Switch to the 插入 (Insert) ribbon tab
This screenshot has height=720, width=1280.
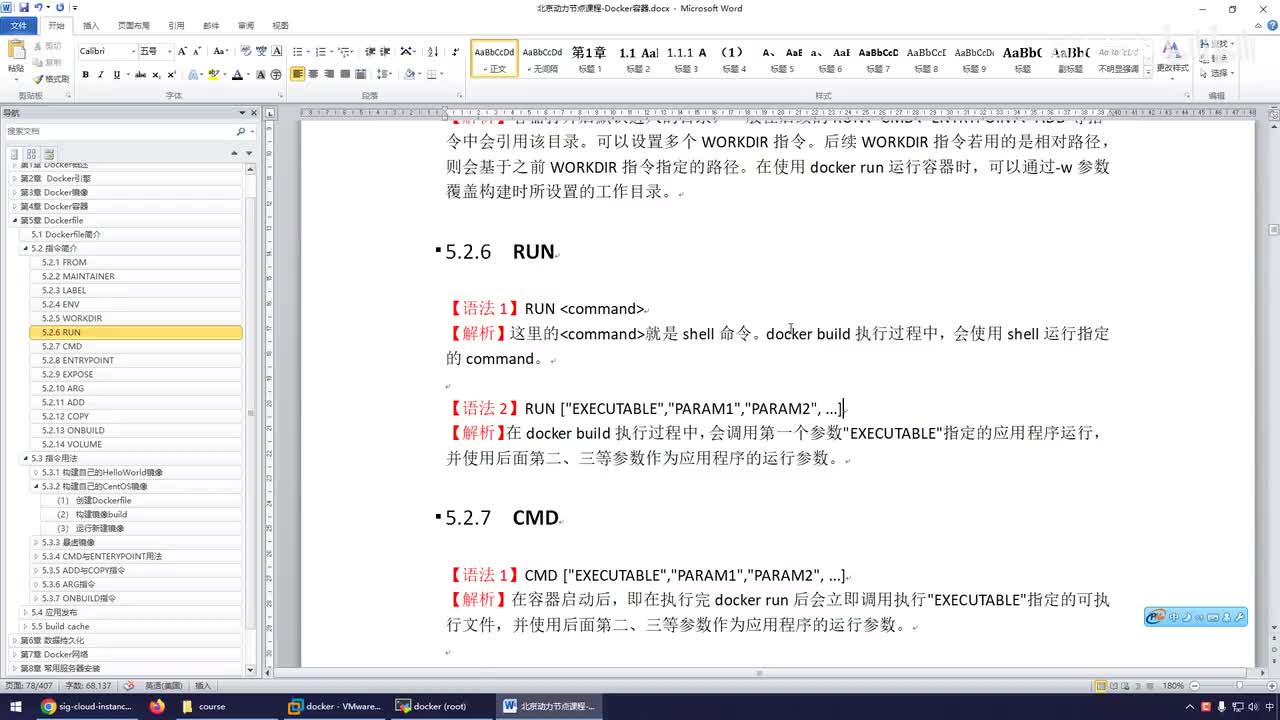pos(91,25)
